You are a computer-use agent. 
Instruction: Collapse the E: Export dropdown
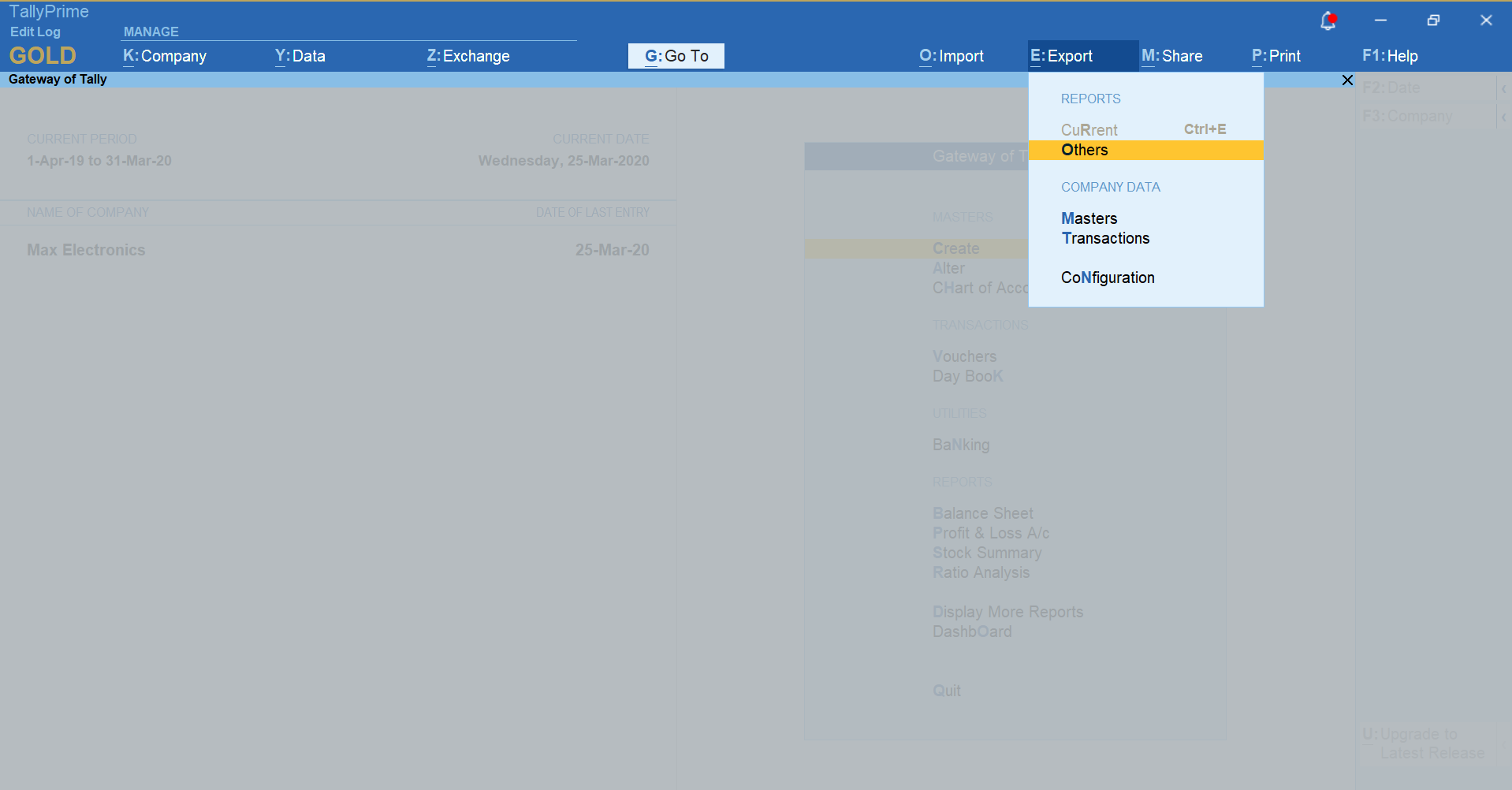tap(1062, 56)
